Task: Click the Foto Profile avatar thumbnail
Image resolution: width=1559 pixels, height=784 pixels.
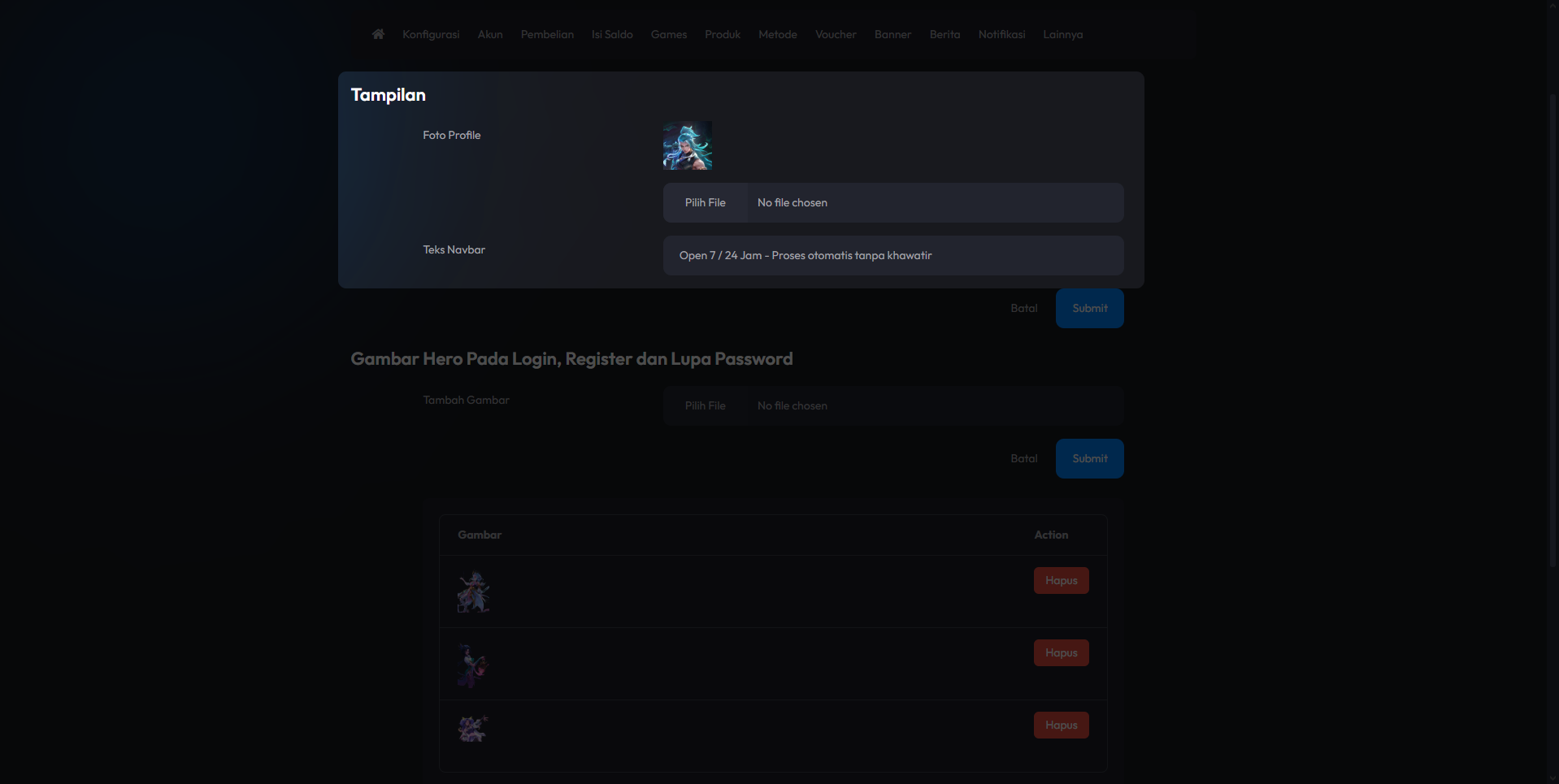Action: [688, 145]
